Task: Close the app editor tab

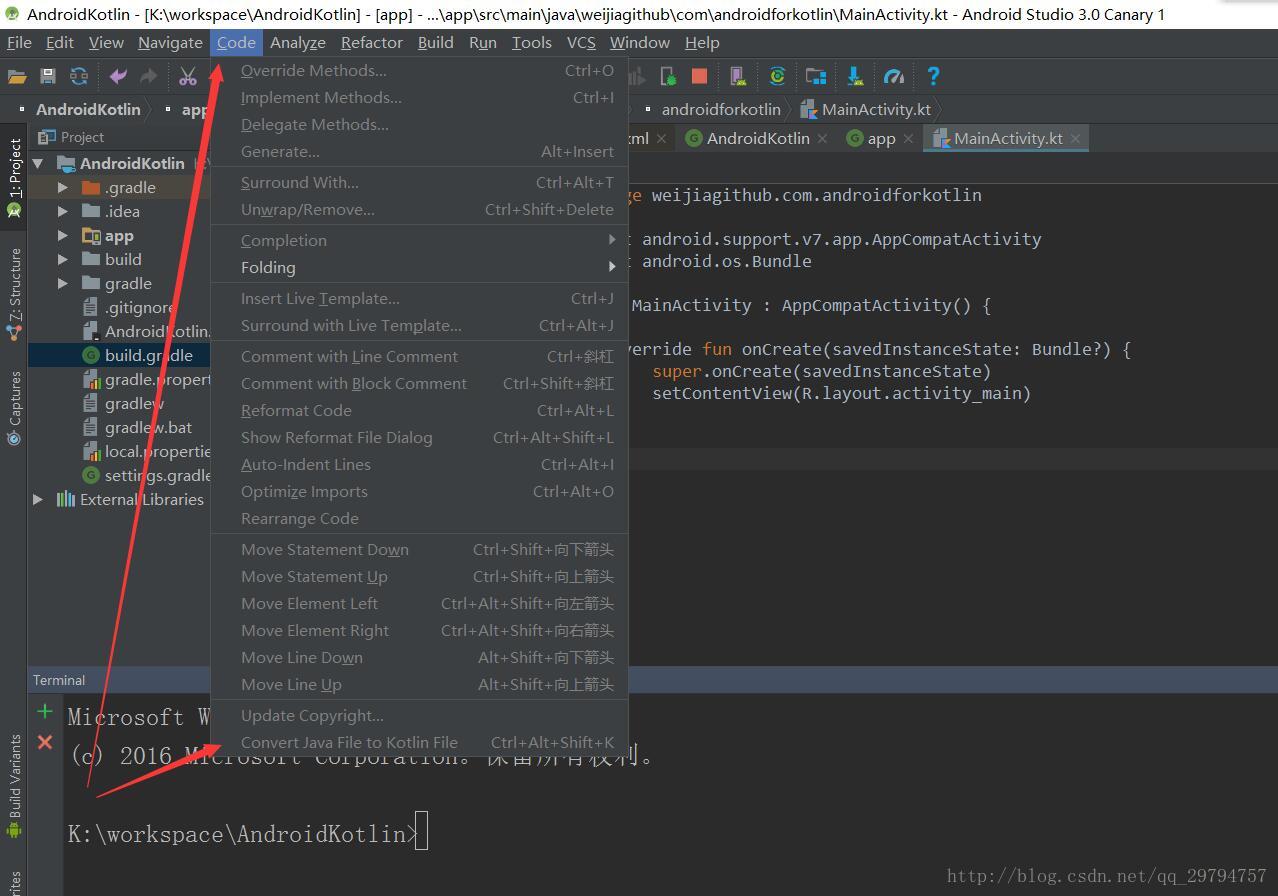Action: pos(908,139)
